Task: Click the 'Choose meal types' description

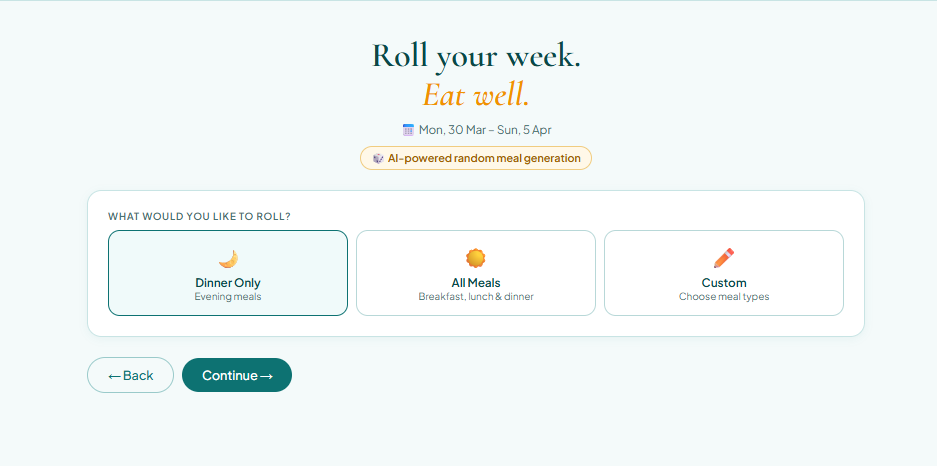Action: [724, 296]
